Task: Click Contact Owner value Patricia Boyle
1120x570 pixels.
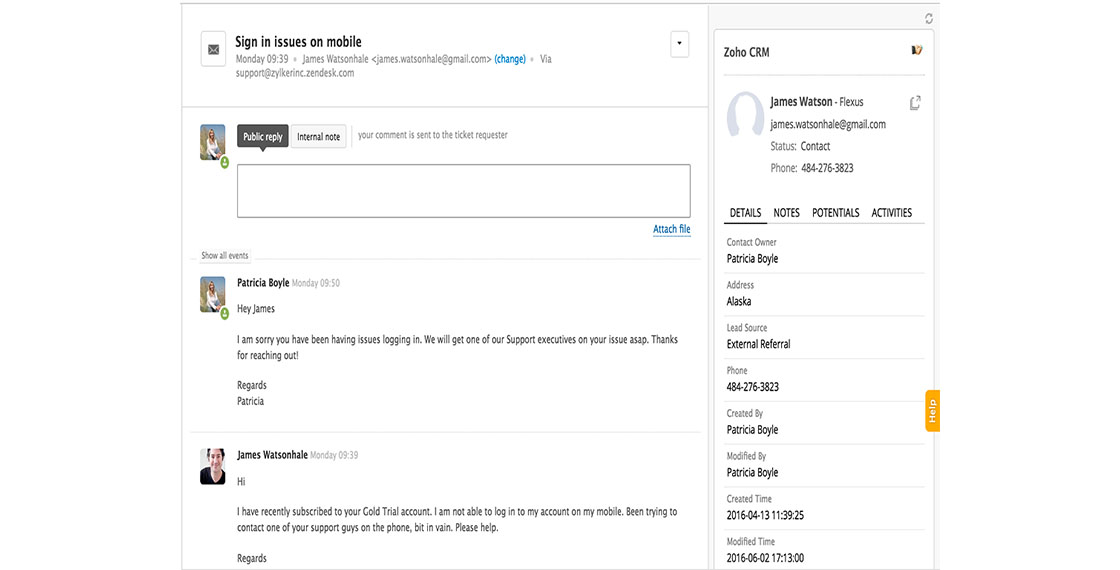Action: tap(752, 259)
